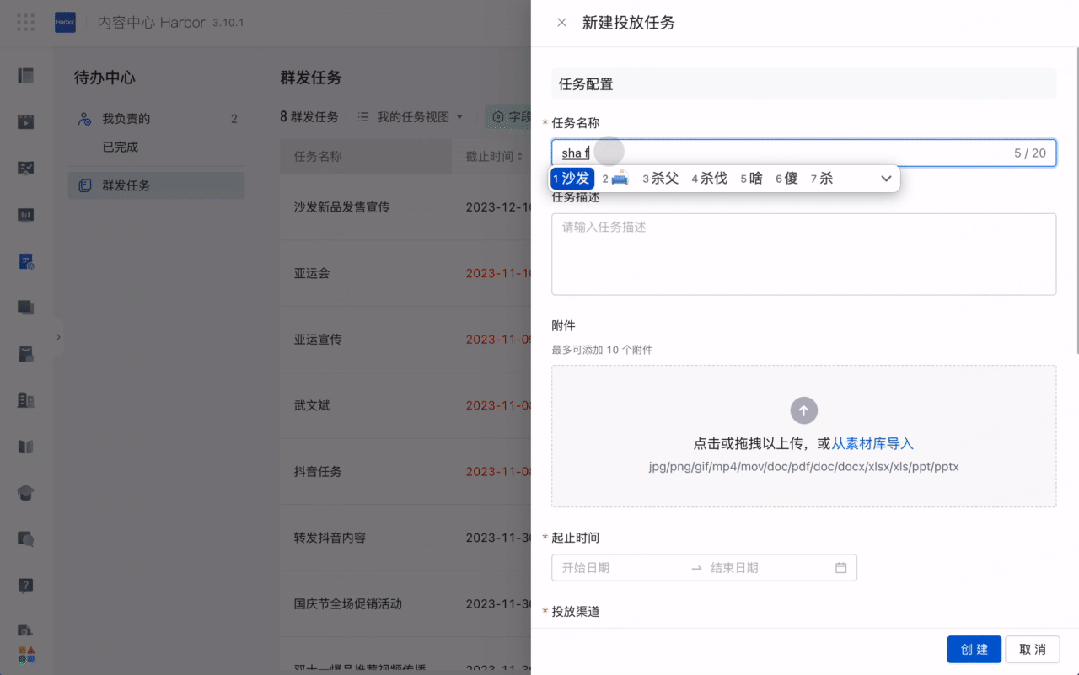Screen dimensions: 1079x675
Task: Choose the 沙发 candidate in IME bar
Action: tap(572, 178)
